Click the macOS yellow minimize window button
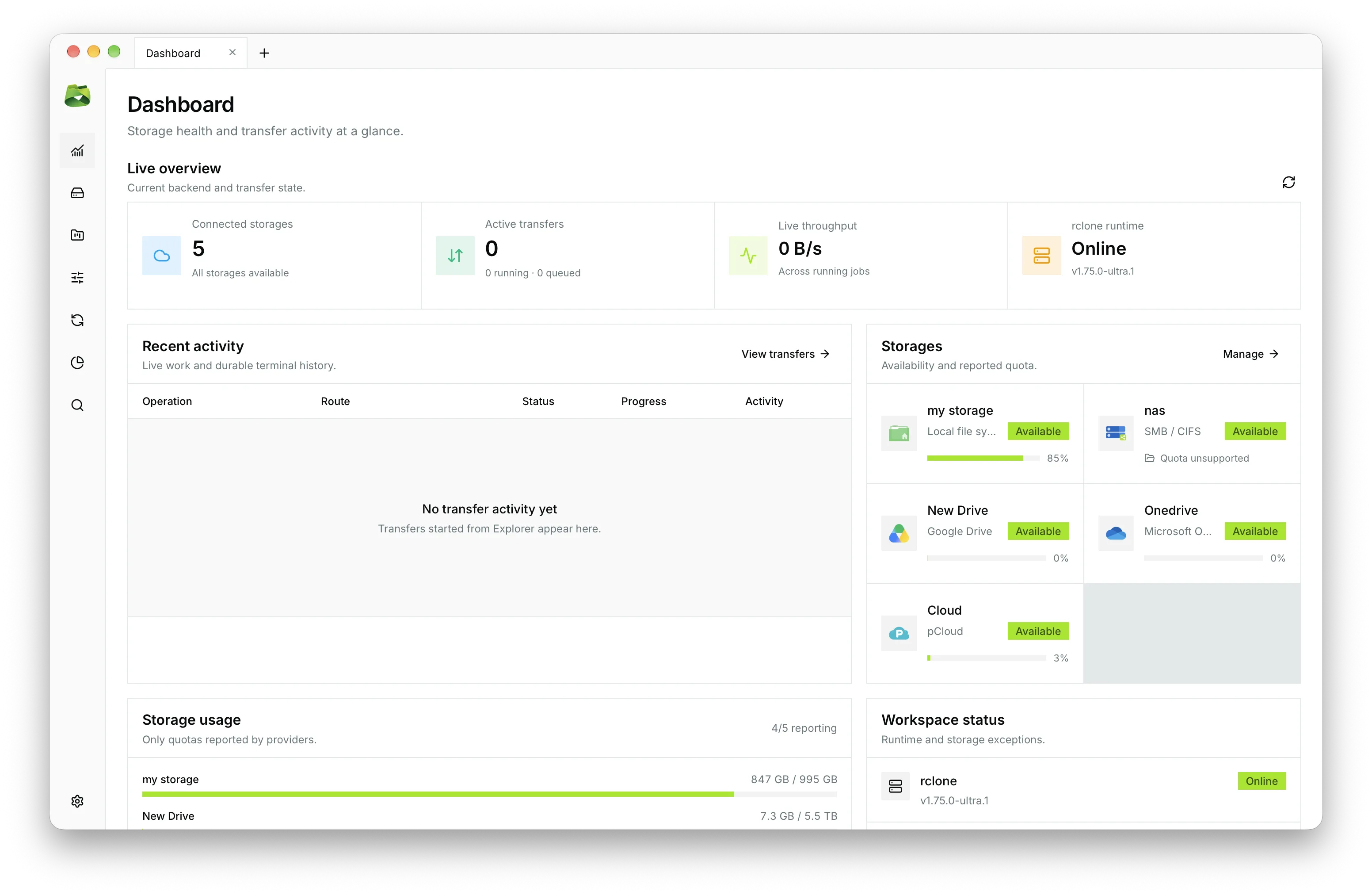 click(x=93, y=52)
